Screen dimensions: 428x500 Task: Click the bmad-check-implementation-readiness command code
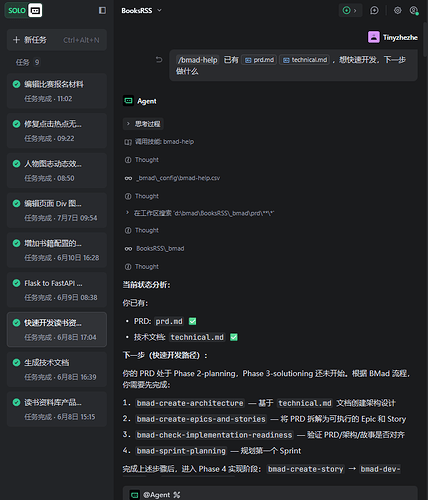(x=214, y=435)
